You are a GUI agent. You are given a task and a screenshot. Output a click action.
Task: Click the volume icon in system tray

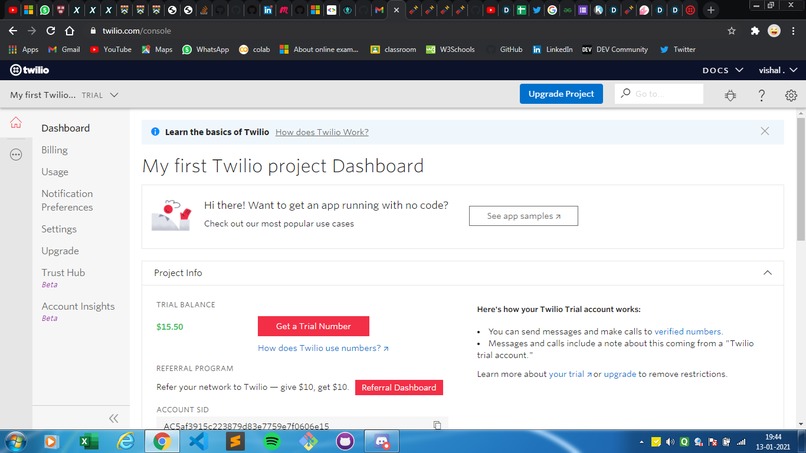point(670,442)
